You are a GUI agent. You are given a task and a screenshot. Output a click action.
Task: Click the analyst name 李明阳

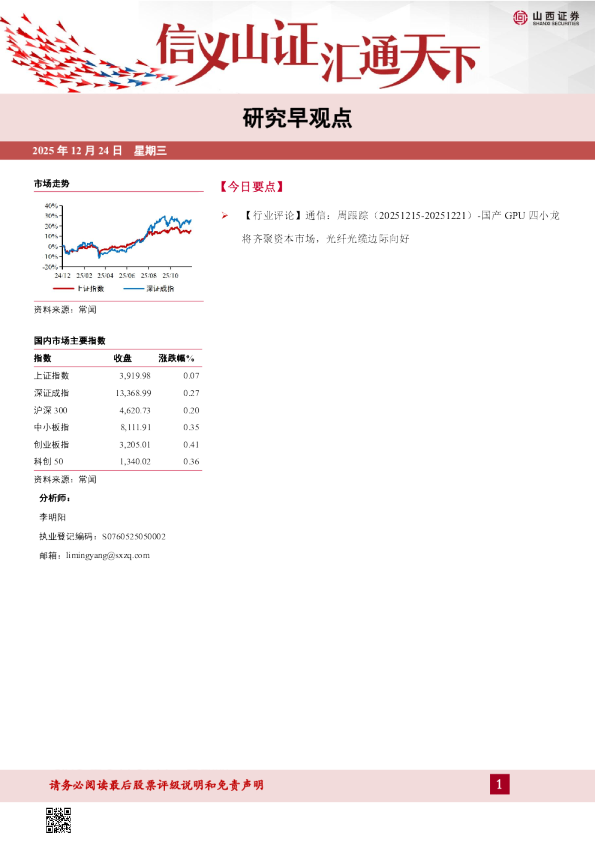coord(52,517)
